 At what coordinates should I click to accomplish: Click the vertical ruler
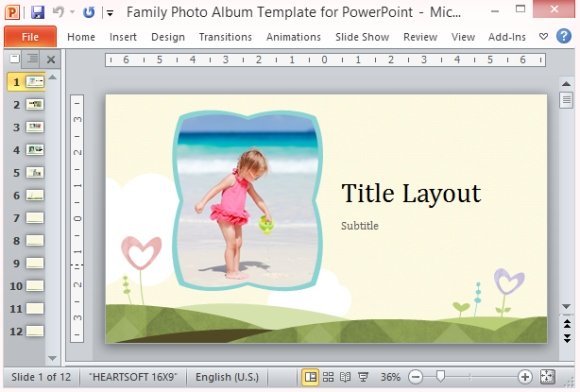77,218
